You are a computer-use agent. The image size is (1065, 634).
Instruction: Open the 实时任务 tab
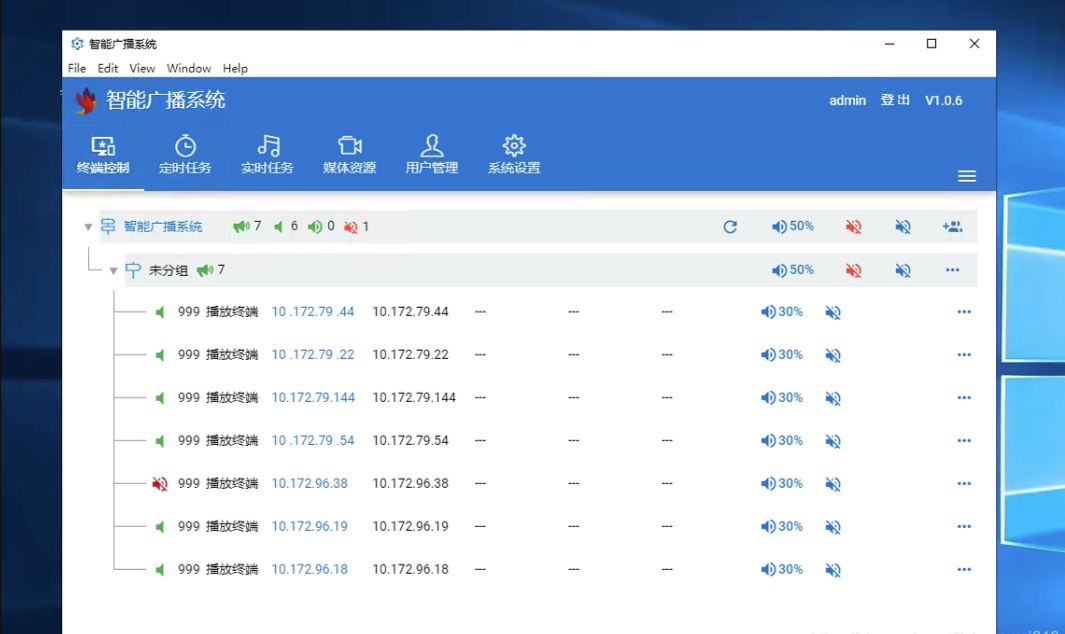click(267, 156)
